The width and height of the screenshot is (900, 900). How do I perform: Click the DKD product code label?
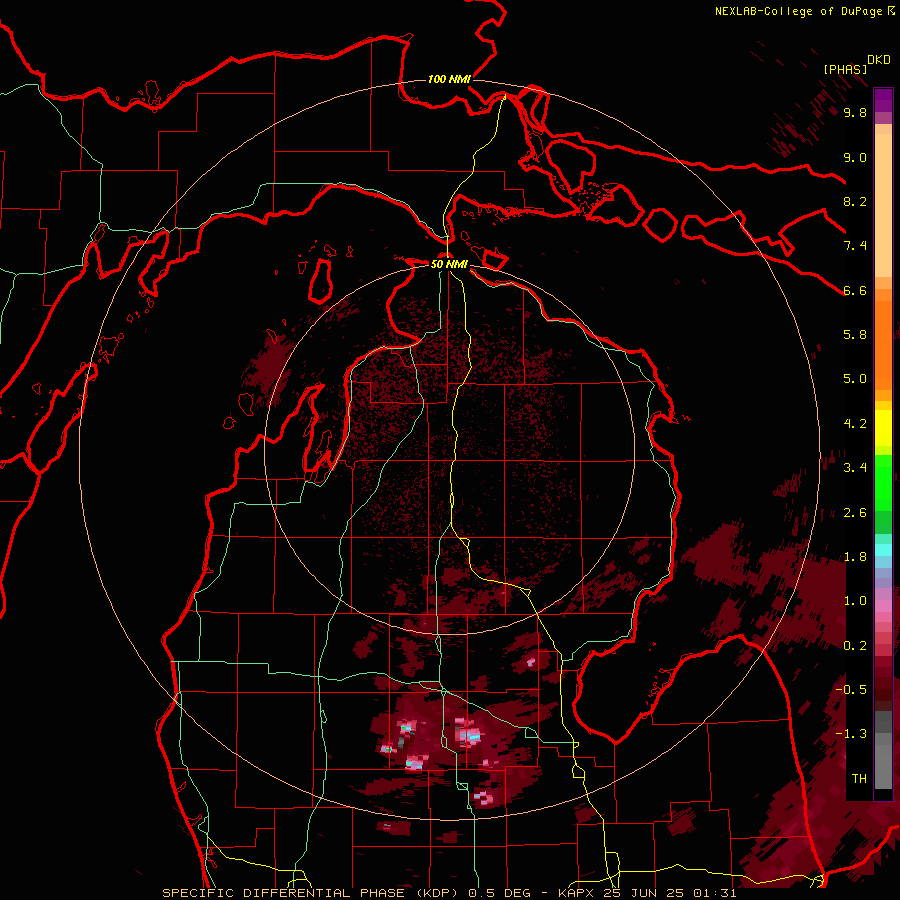click(x=879, y=60)
